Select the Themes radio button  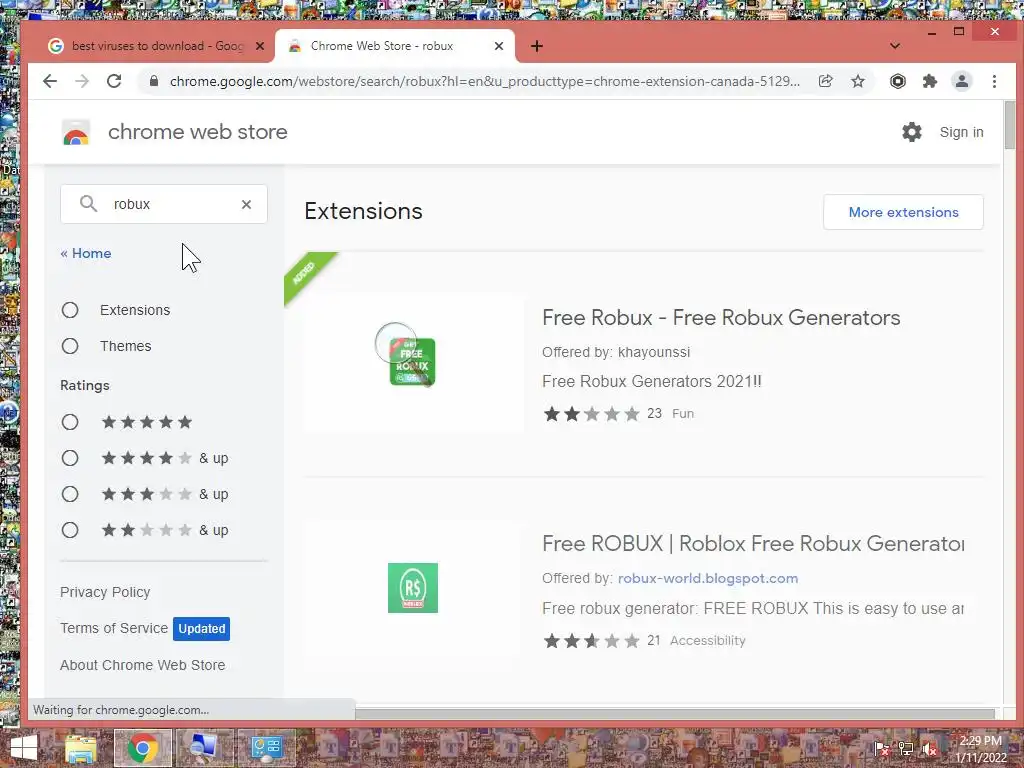tap(70, 346)
